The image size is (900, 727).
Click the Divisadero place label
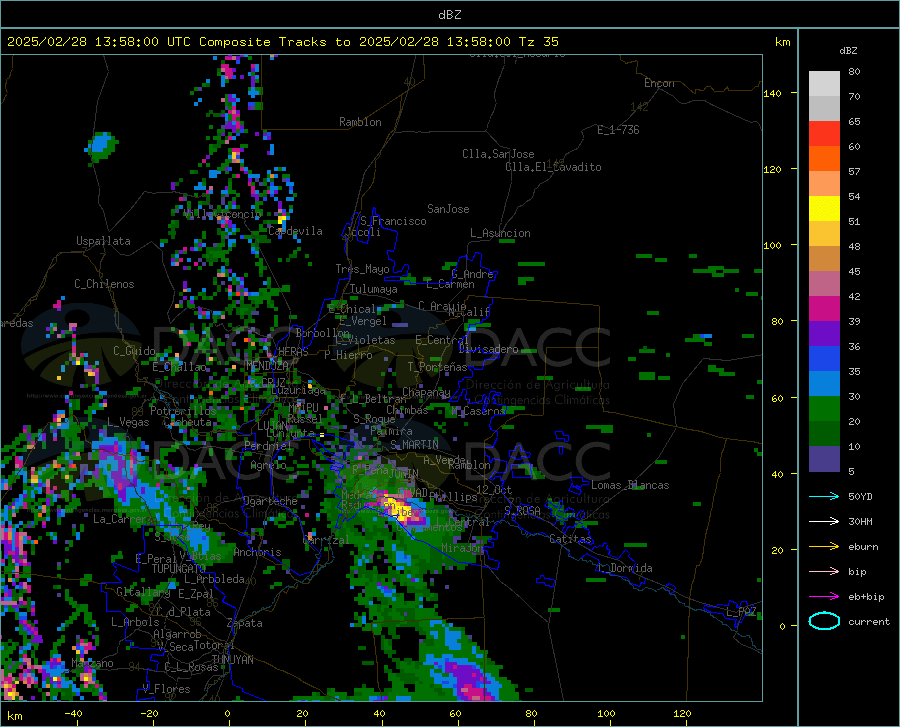488,349
